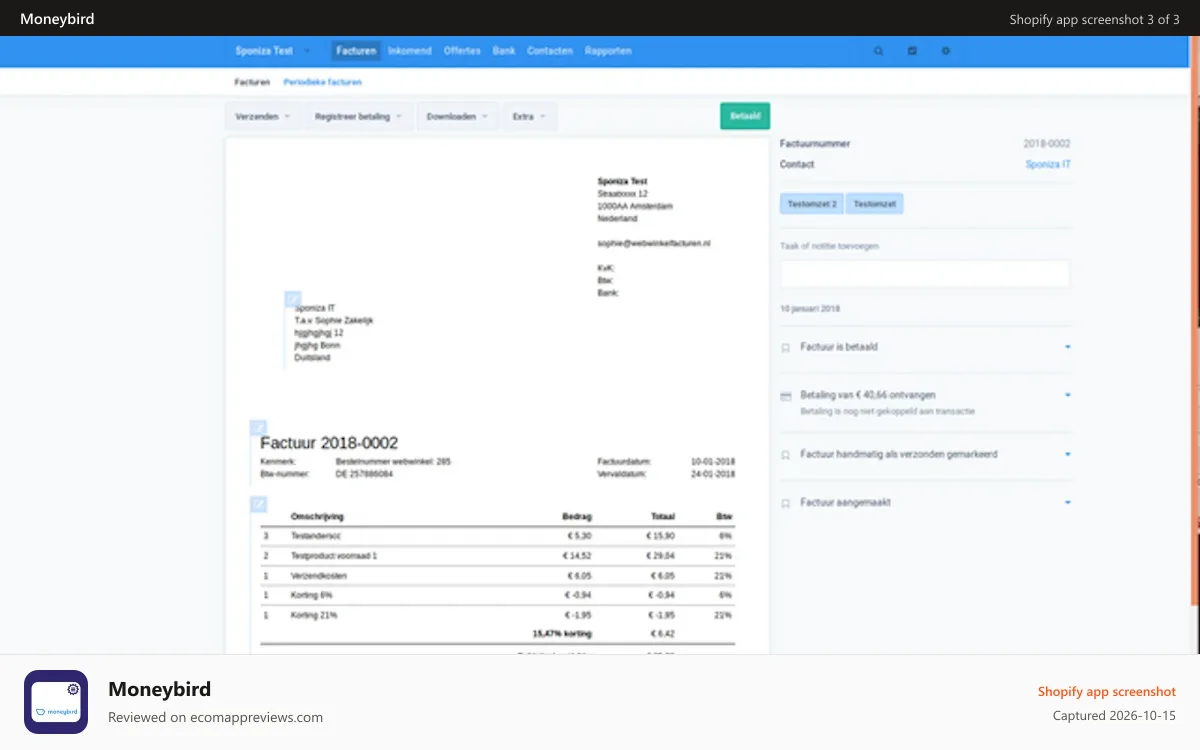Click the 15,47% korting total label

(x=562, y=634)
